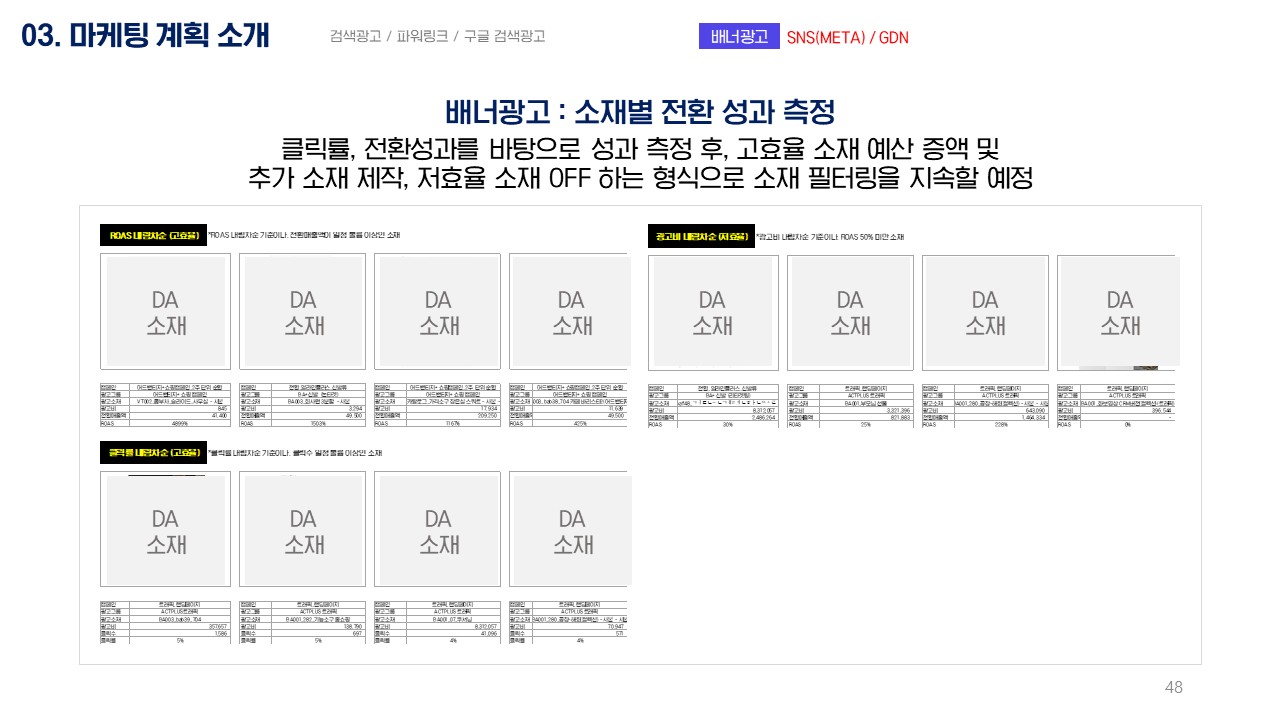This screenshot has width=1280, height=720.
Task: Click the ROAS 내림차순 (고효율) black label
Action: (152, 236)
